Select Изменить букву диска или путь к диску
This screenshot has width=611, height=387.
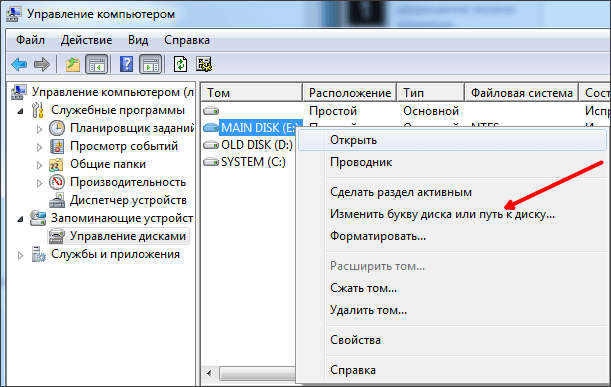(452, 214)
